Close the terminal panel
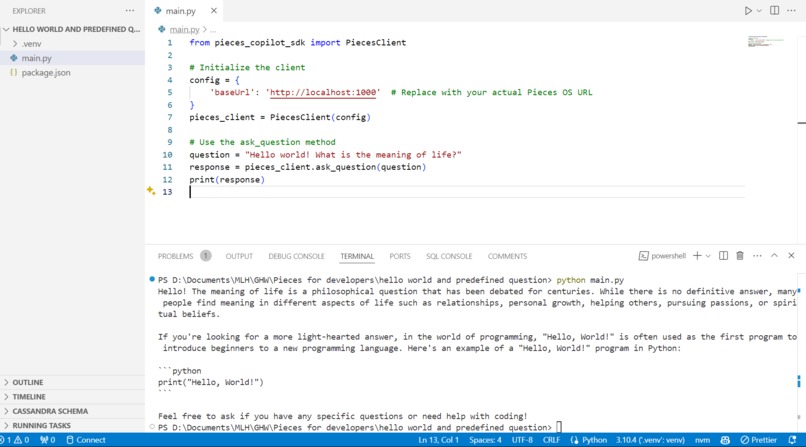This screenshot has width=806, height=447. point(791,255)
